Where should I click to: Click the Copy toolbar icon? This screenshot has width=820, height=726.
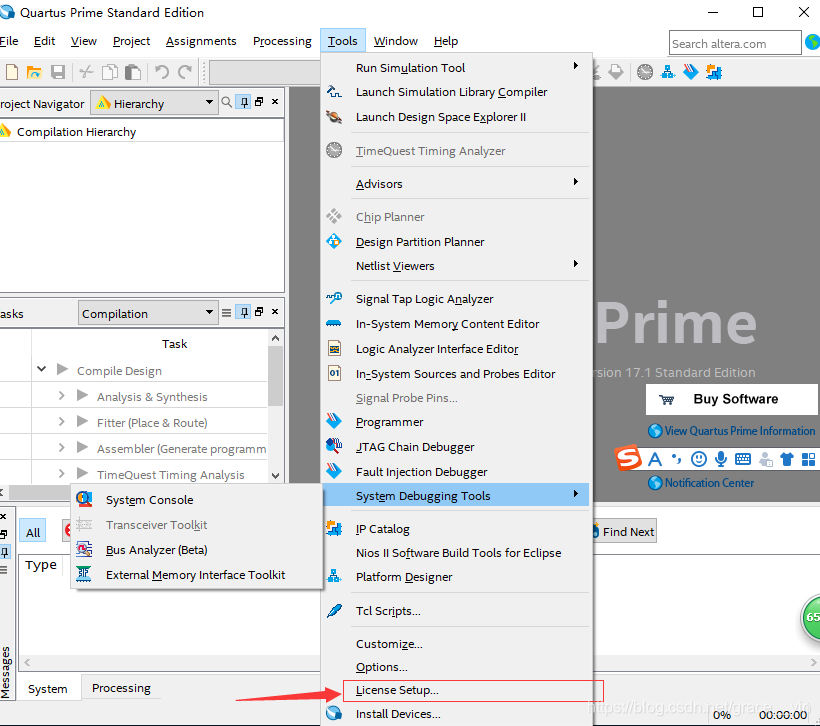pyautogui.click(x=109, y=72)
